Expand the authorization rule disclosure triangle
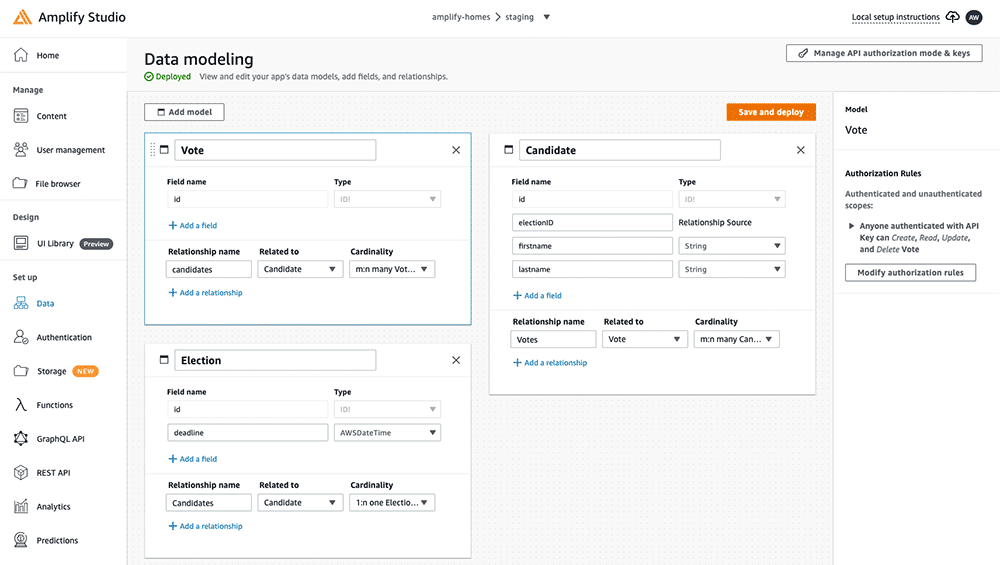The width and height of the screenshot is (1000, 565). [x=852, y=226]
